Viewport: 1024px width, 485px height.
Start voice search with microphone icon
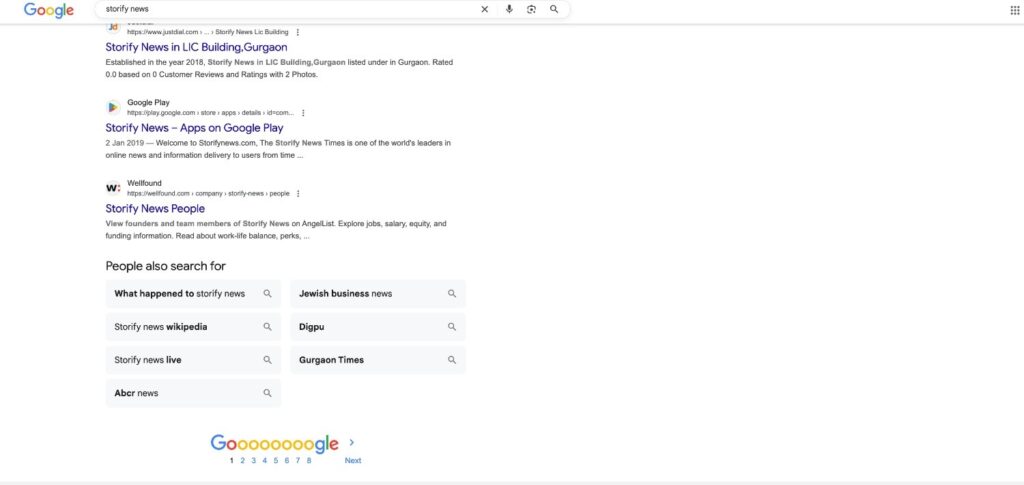(x=509, y=9)
